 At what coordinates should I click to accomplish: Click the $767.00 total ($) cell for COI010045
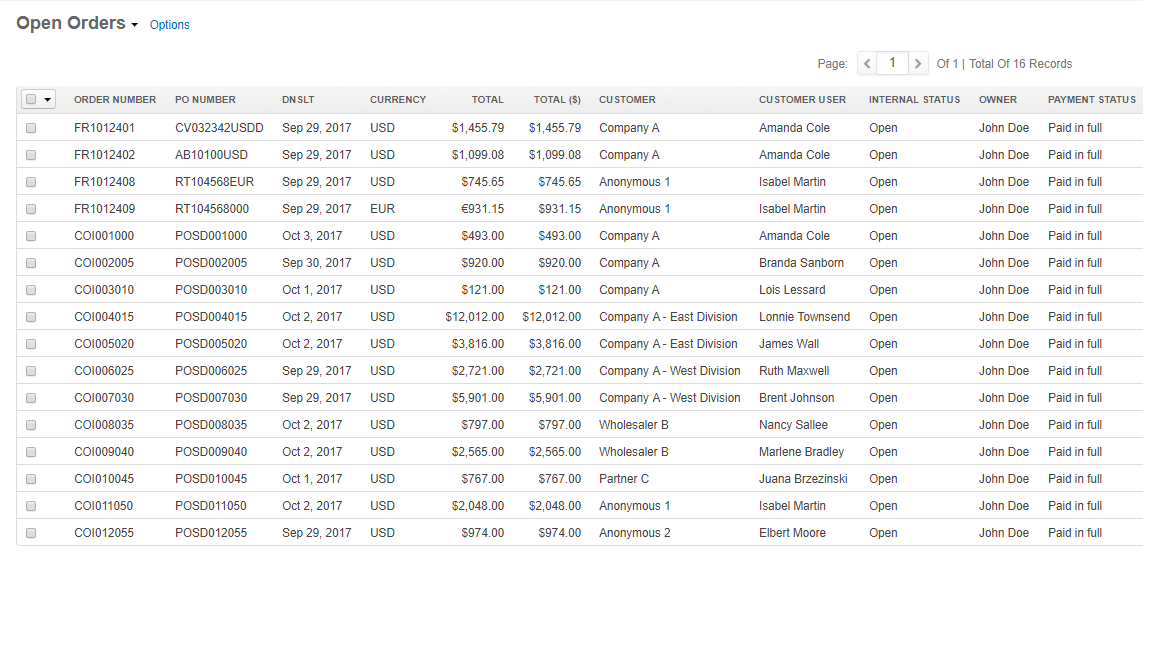[x=560, y=479]
